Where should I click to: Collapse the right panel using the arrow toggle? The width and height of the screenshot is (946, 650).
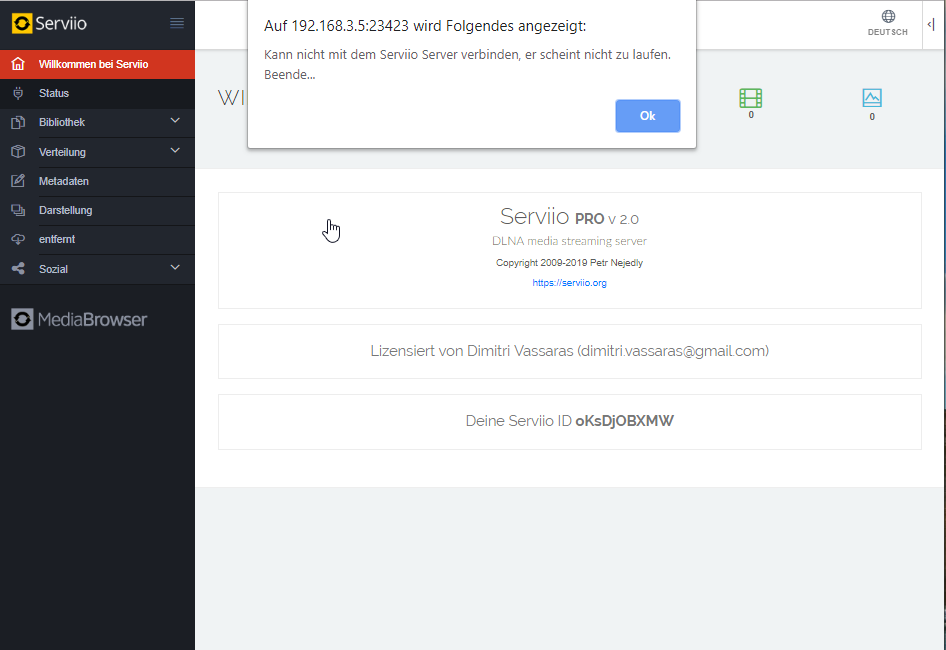coord(932,22)
